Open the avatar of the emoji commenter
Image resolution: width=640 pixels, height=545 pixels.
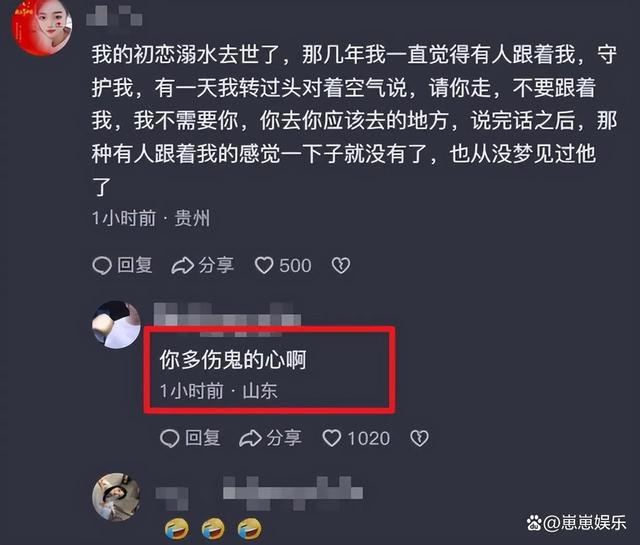tap(117, 497)
